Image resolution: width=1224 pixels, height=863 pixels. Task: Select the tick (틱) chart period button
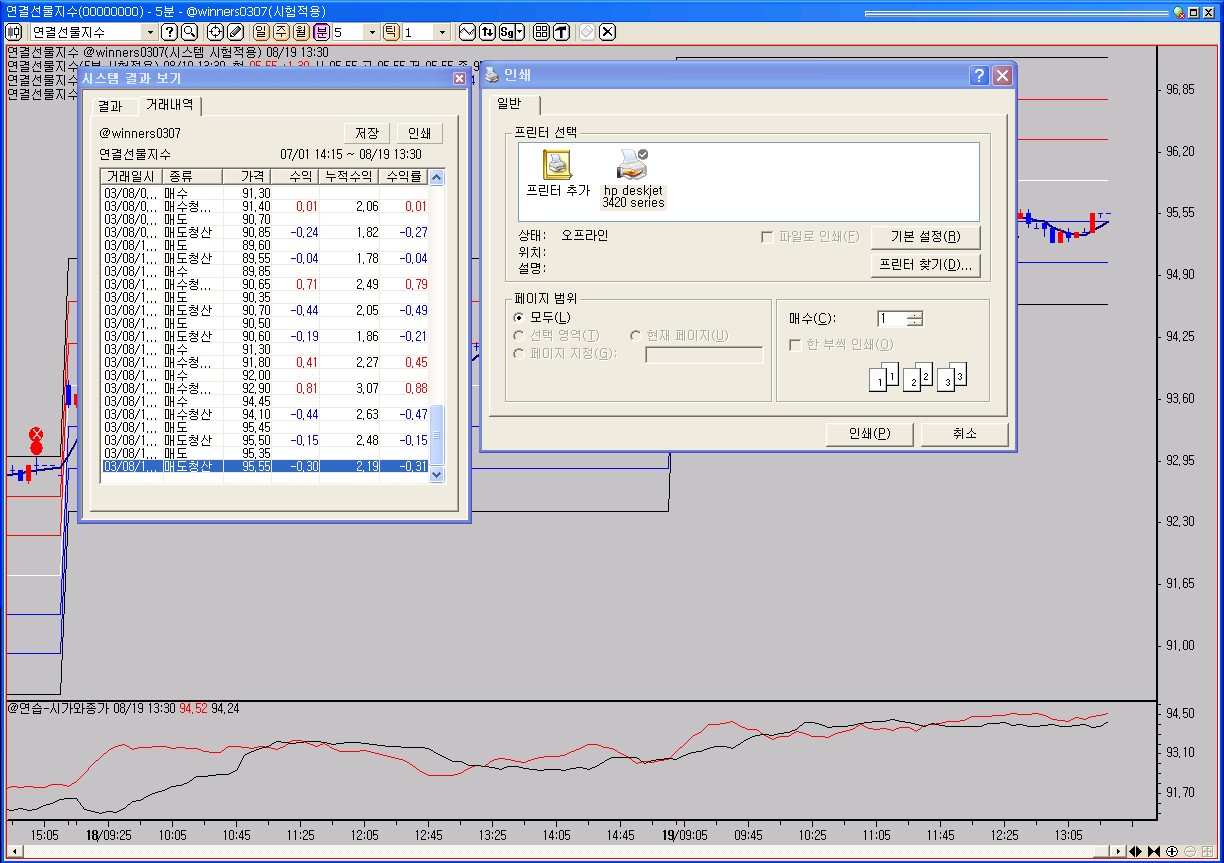[x=391, y=32]
